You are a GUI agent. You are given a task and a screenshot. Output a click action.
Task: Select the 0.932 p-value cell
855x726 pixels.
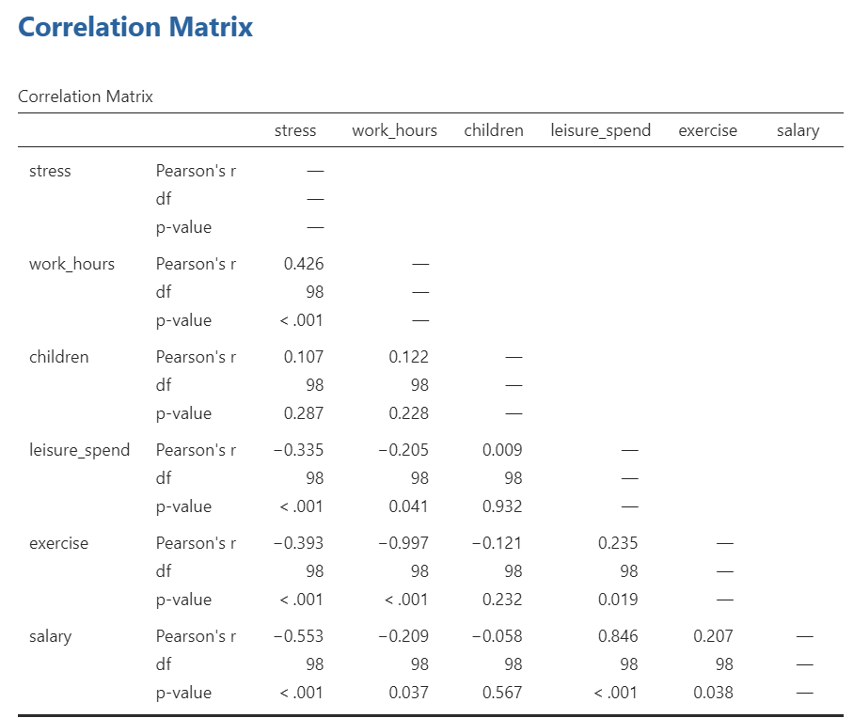502,506
